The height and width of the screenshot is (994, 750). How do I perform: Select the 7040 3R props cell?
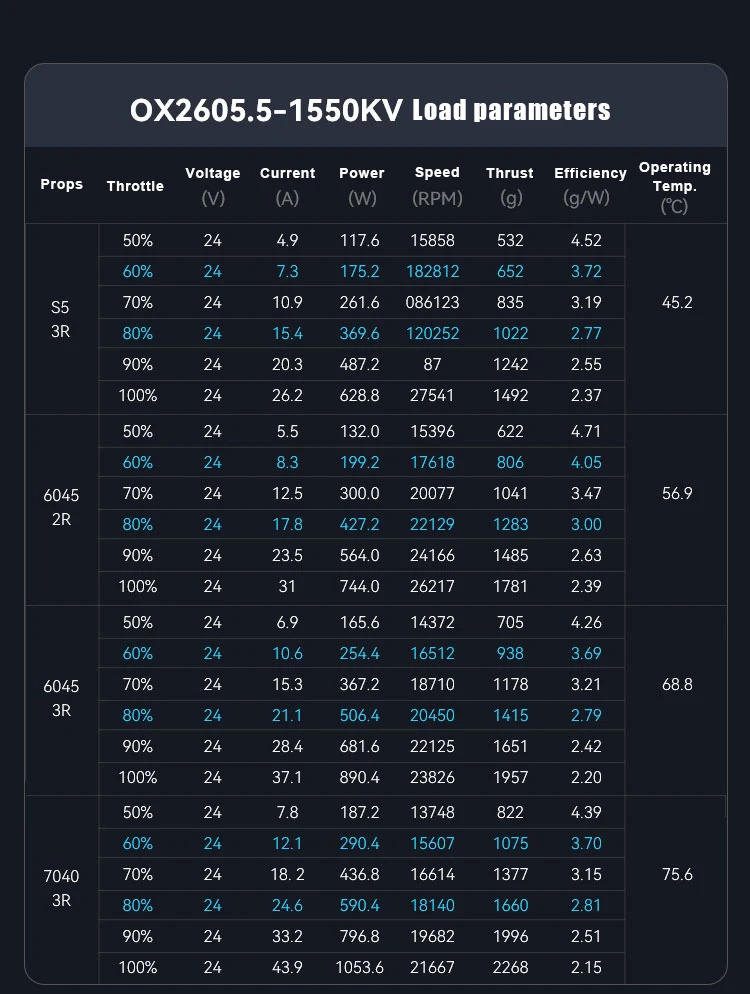62,888
